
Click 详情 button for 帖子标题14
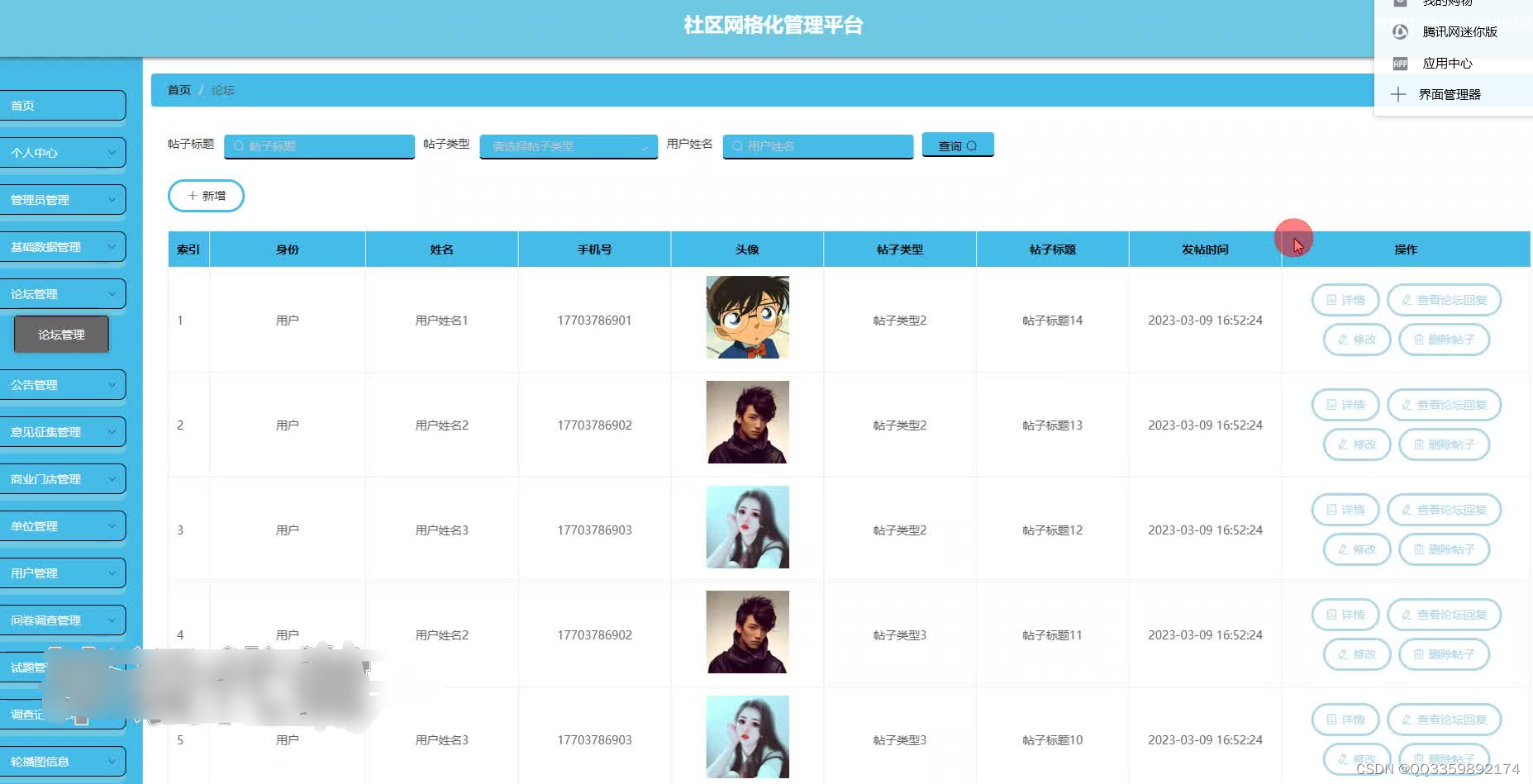coord(1345,300)
